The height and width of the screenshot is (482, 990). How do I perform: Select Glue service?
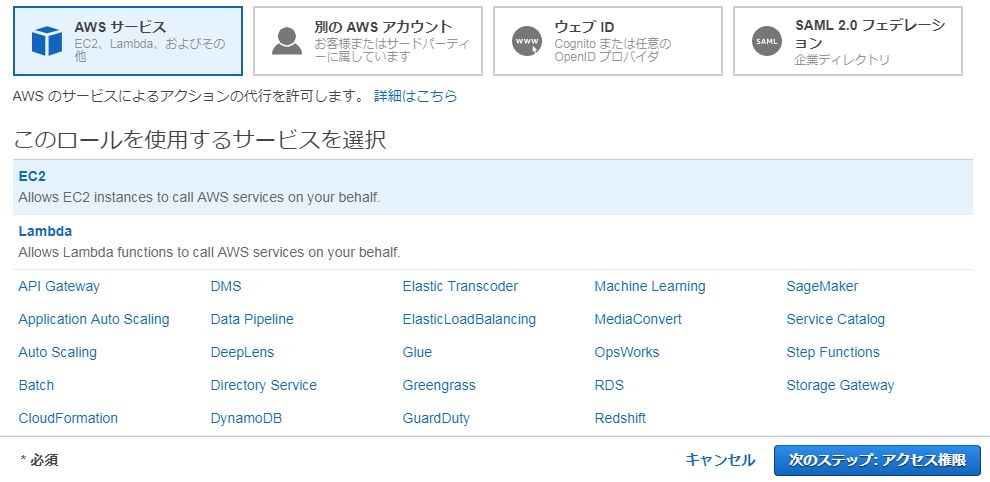[417, 352]
